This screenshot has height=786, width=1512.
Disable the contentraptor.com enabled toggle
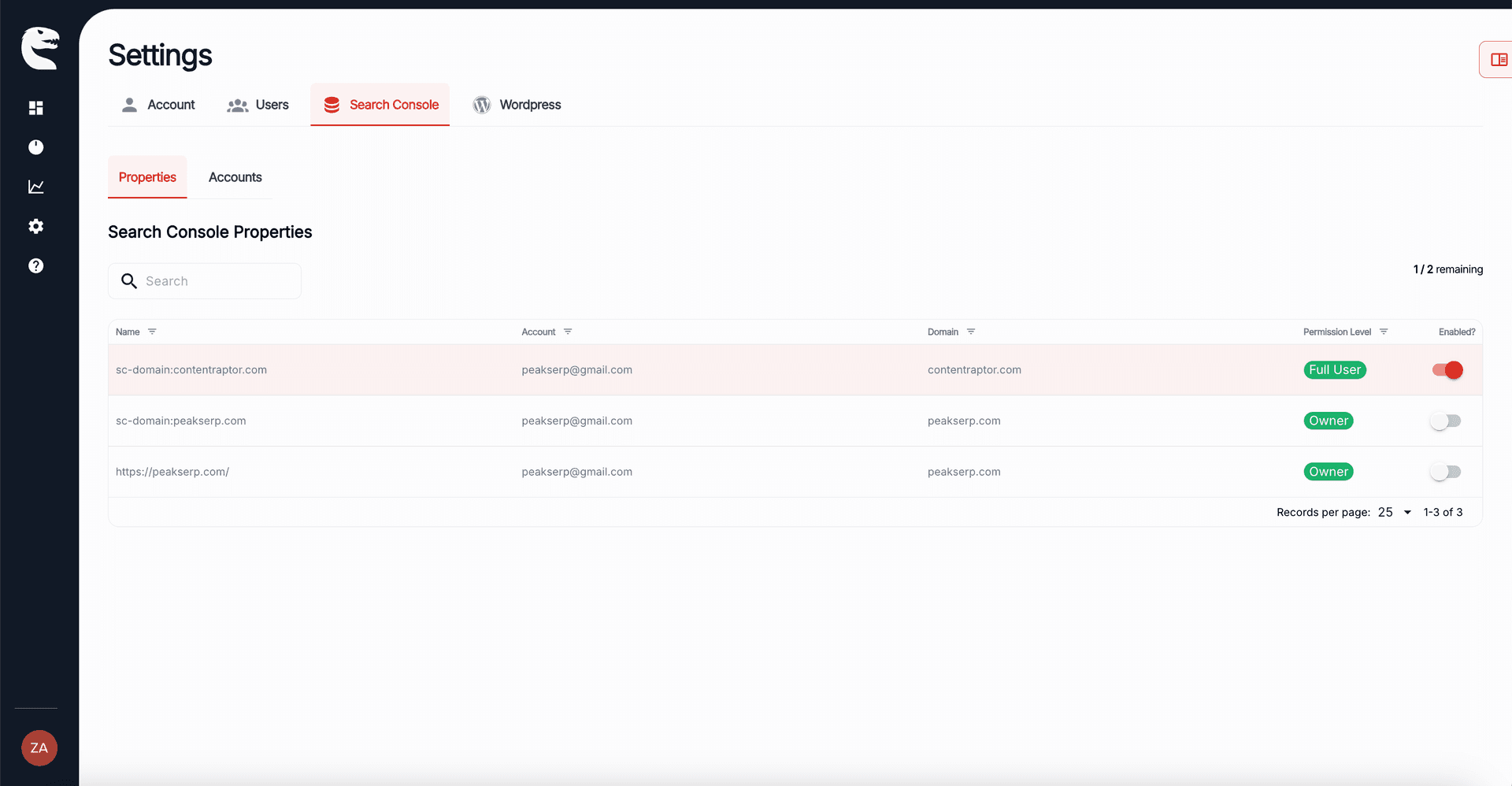(1447, 369)
